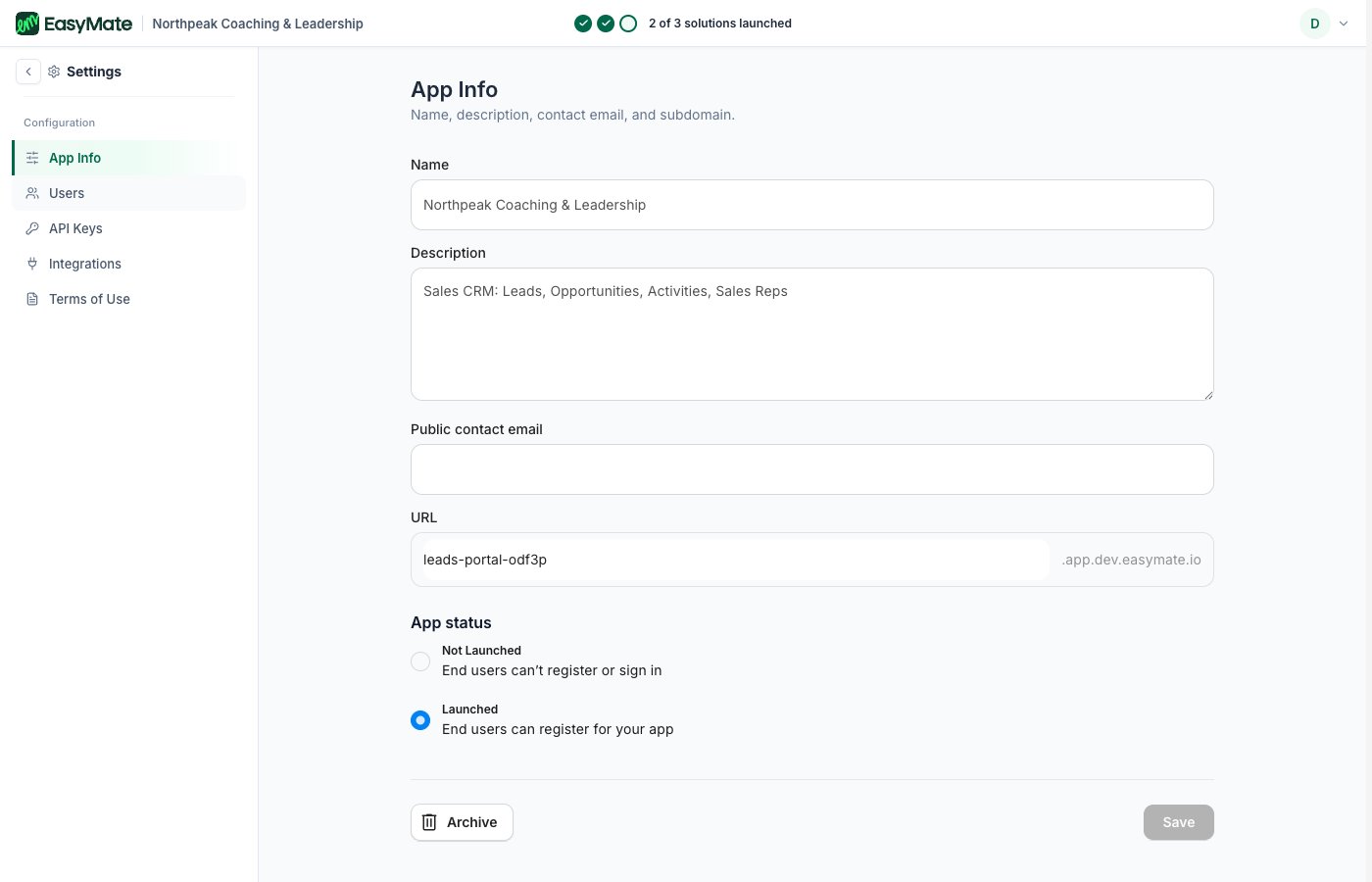The image size is (1372, 882).
Task: Focus the Public contact email field
Action: point(811,469)
